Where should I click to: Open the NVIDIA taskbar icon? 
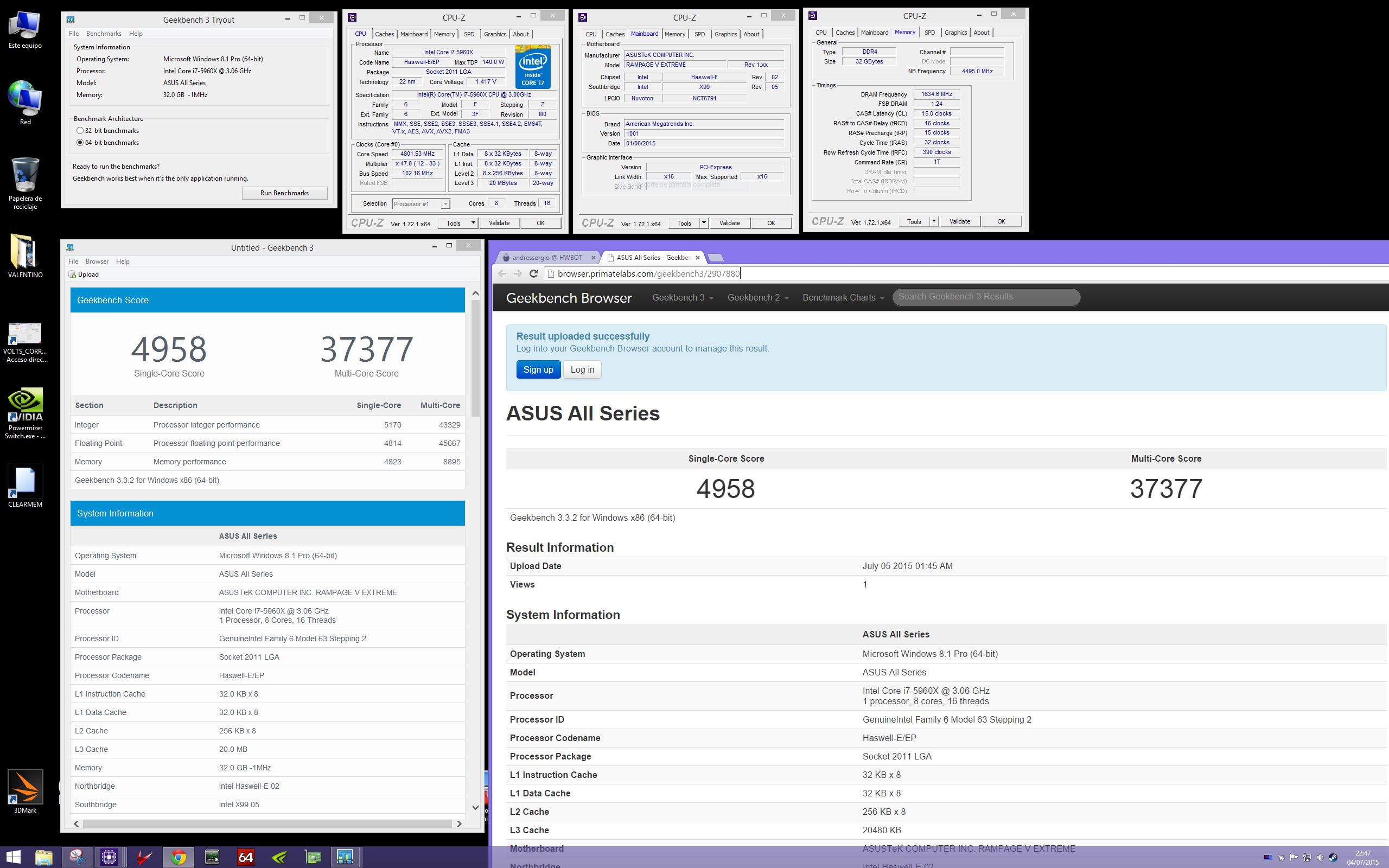[279, 857]
